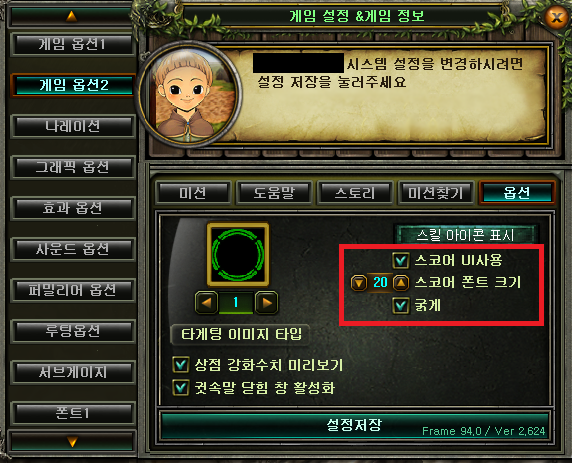Toggle 귓속말 닫힘 창 활성화 checkbox
This screenshot has height=463, width=572.
coord(181,388)
